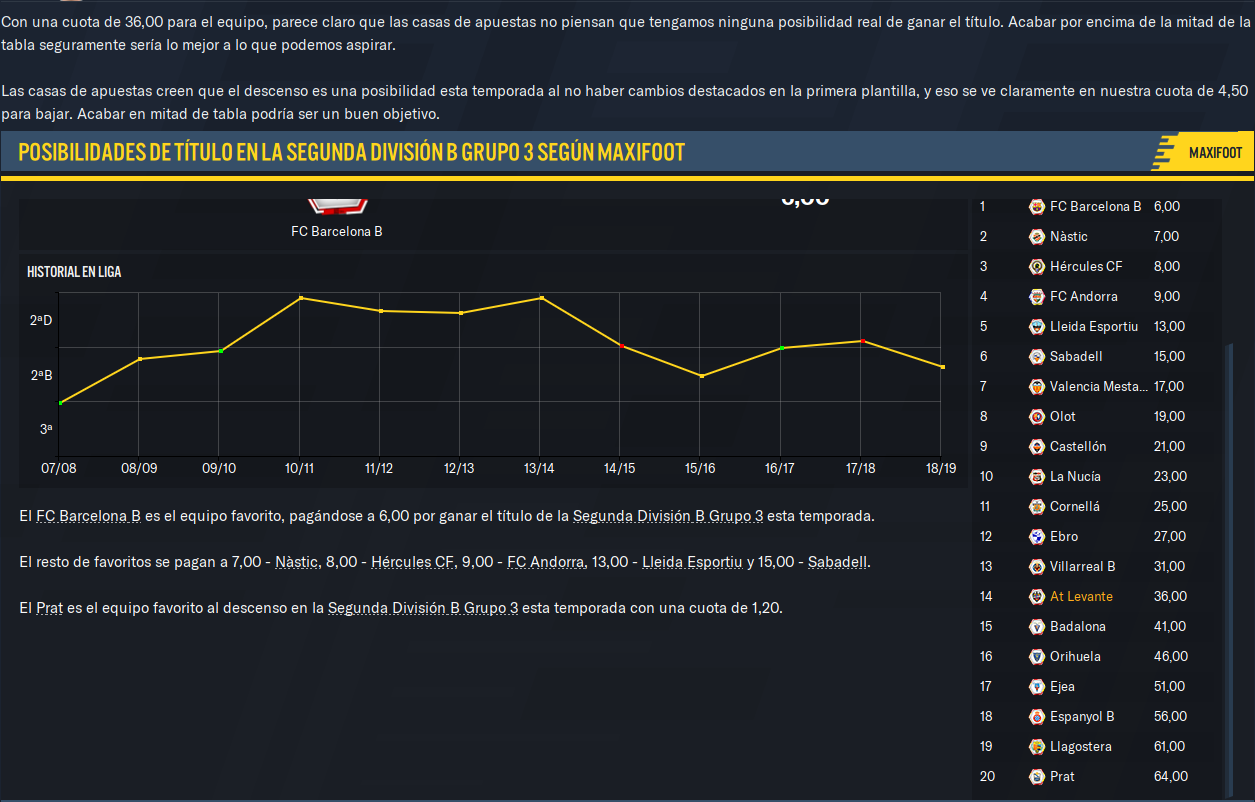Screen dimensions: 1255x802
Task: Select the highlighted At Levante team name
Action: [x=1081, y=597]
